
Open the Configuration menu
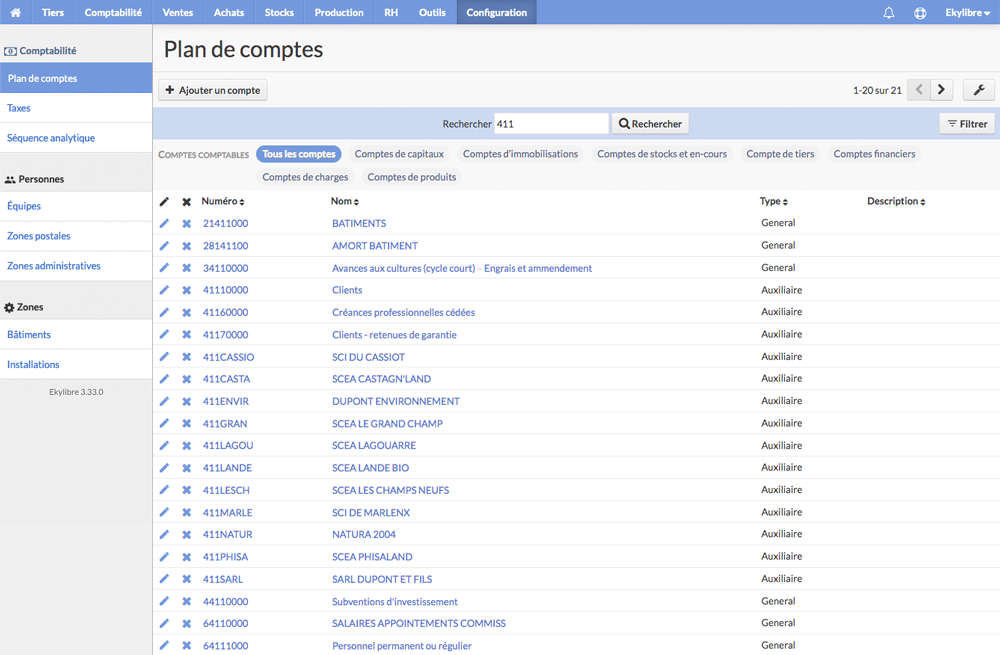point(496,12)
